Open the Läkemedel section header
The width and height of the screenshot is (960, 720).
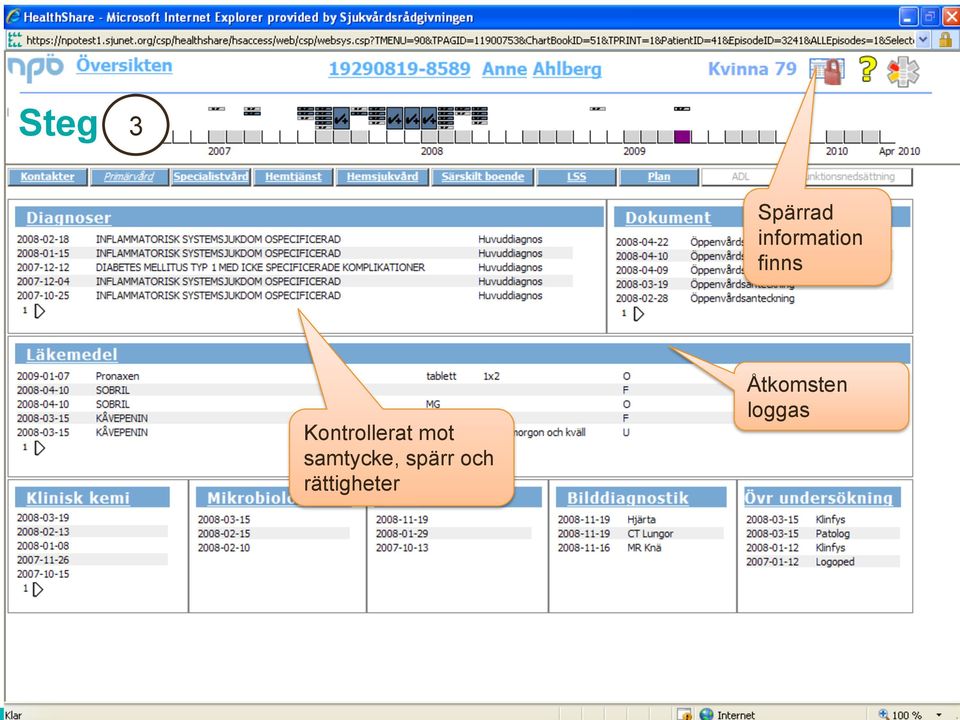point(72,354)
